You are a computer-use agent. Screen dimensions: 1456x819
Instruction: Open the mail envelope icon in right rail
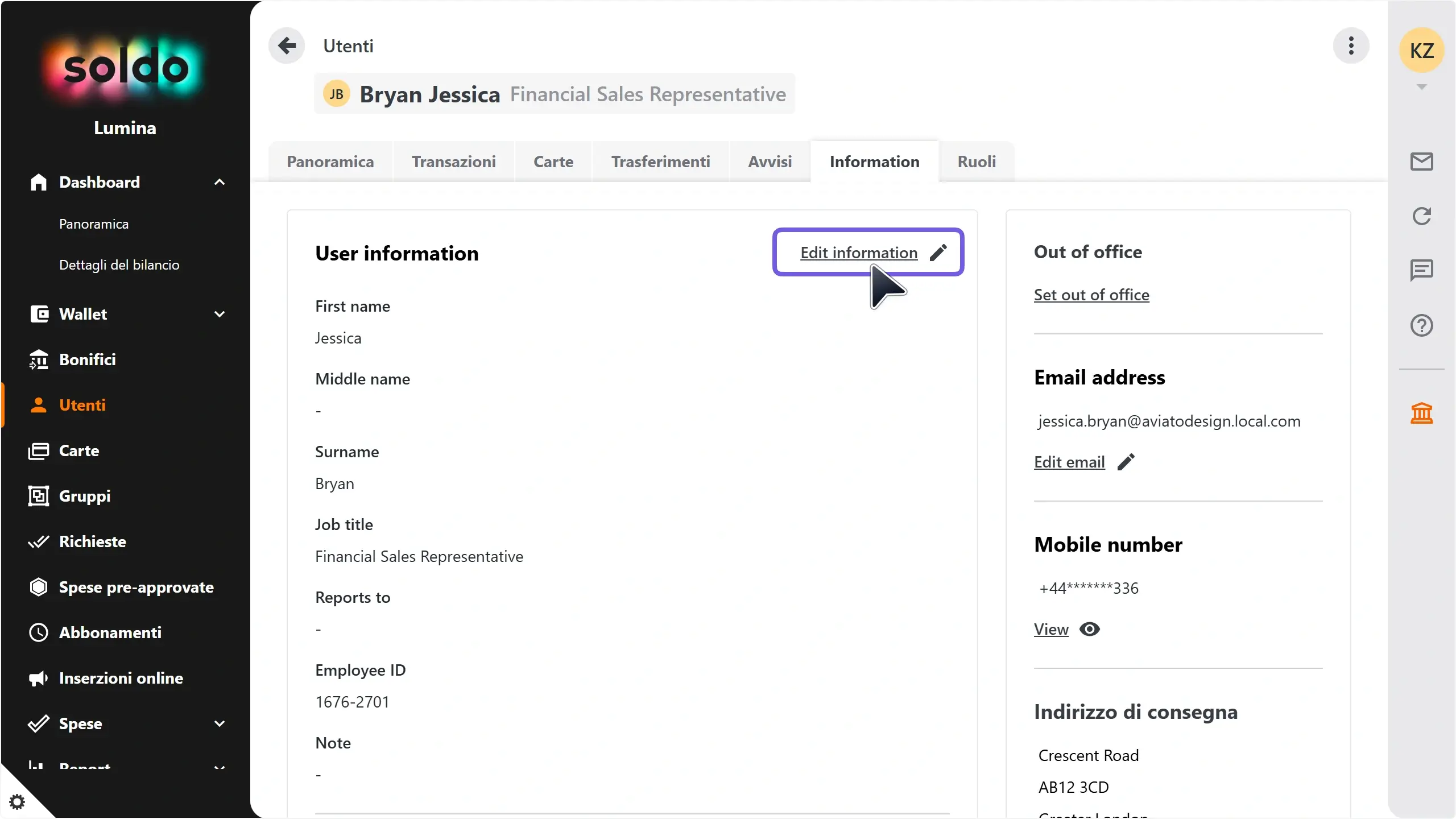coord(1421,162)
